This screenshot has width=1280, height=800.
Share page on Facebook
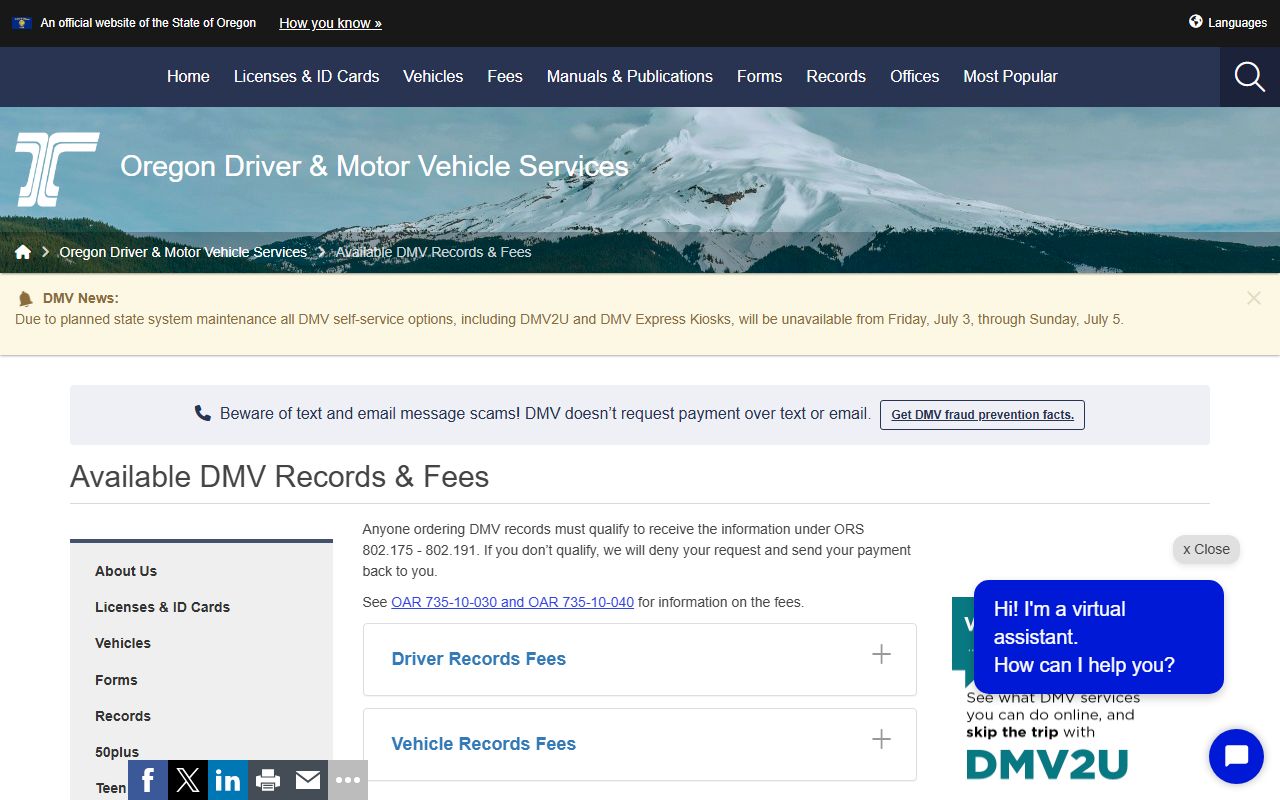pos(148,780)
